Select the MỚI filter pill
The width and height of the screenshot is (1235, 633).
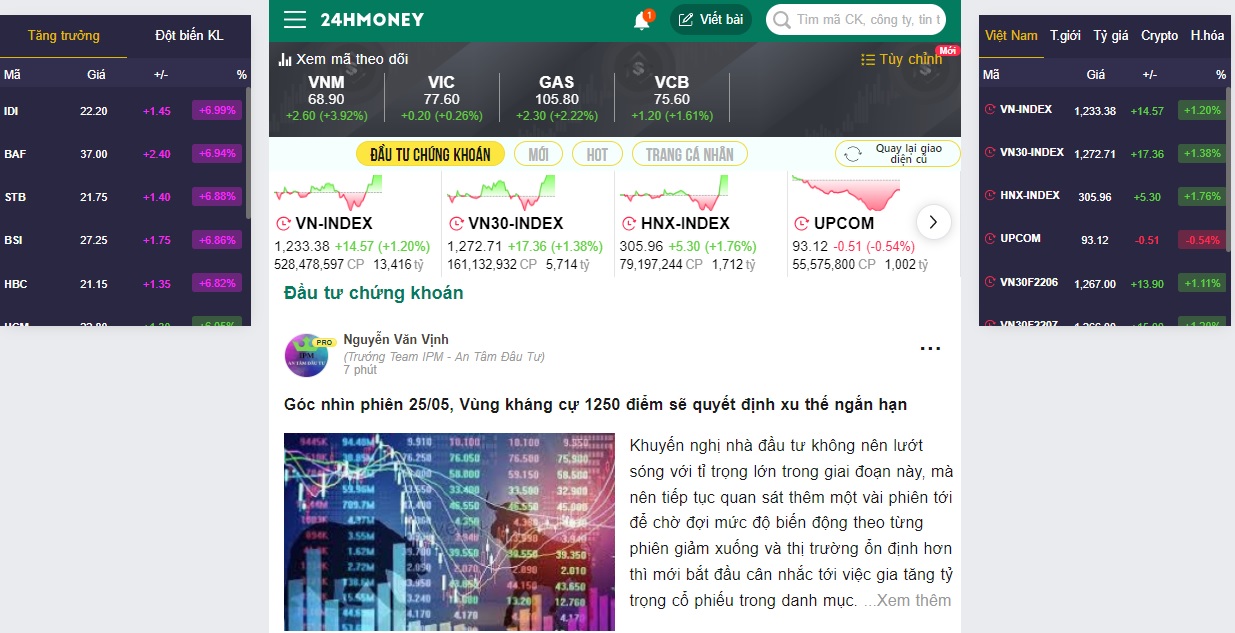[538, 154]
